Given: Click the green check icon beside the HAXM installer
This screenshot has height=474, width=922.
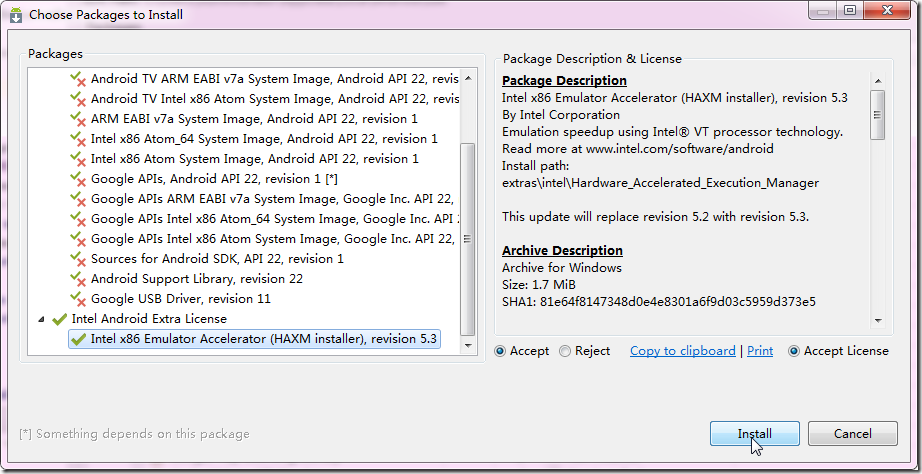Looking at the screenshot, I should pos(78,339).
